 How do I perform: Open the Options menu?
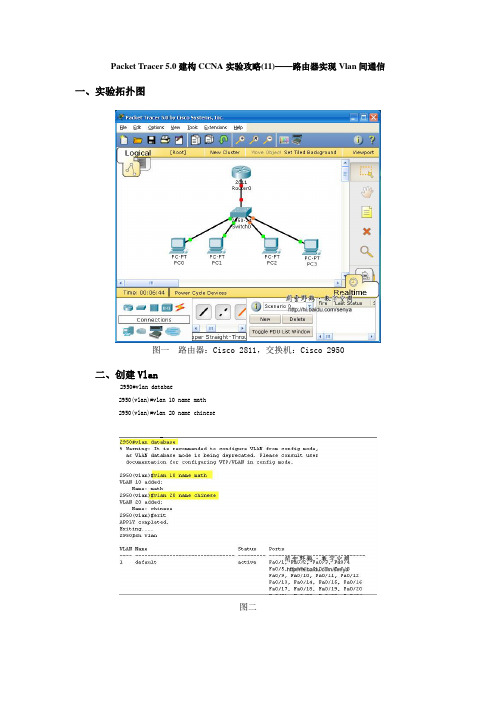156,128
